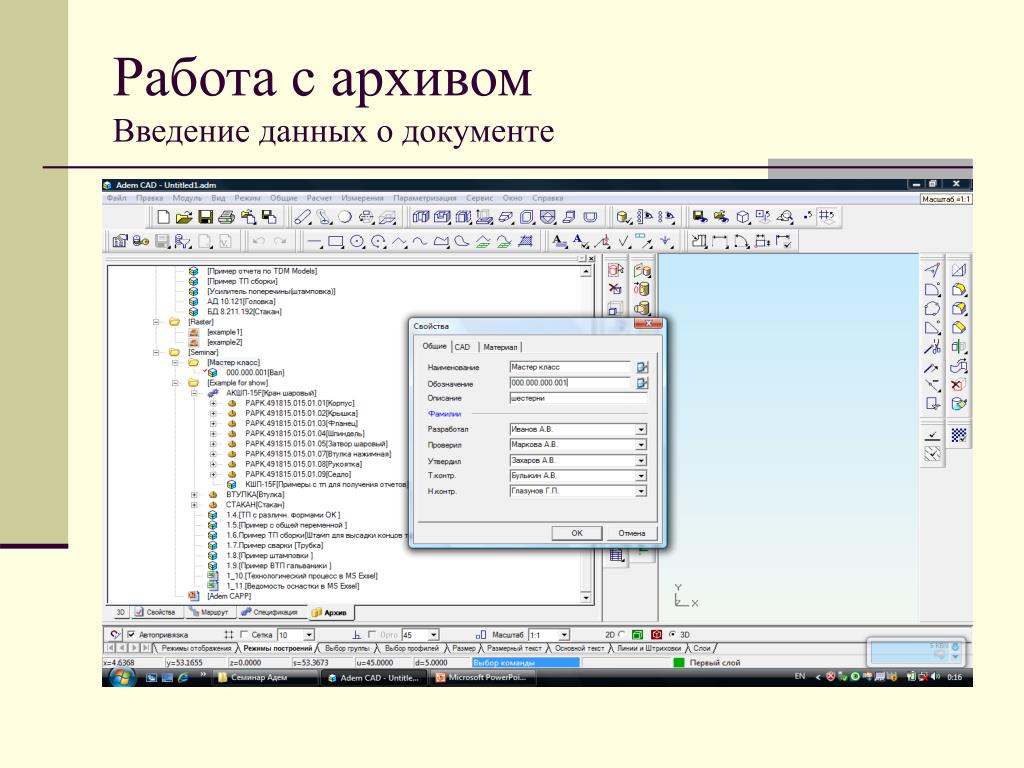Click the tree scrollbar down arrow

(586, 598)
